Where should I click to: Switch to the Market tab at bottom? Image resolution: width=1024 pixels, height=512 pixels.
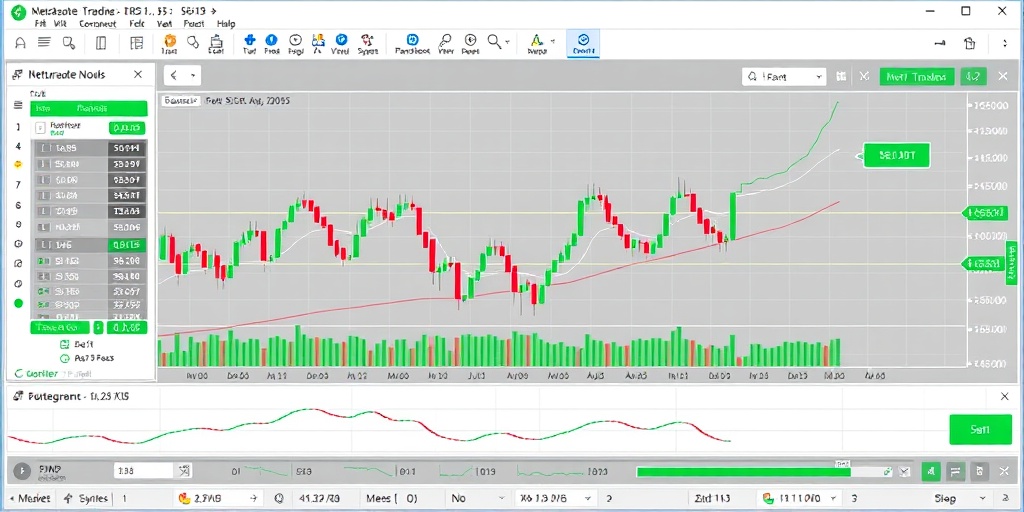point(30,497)
